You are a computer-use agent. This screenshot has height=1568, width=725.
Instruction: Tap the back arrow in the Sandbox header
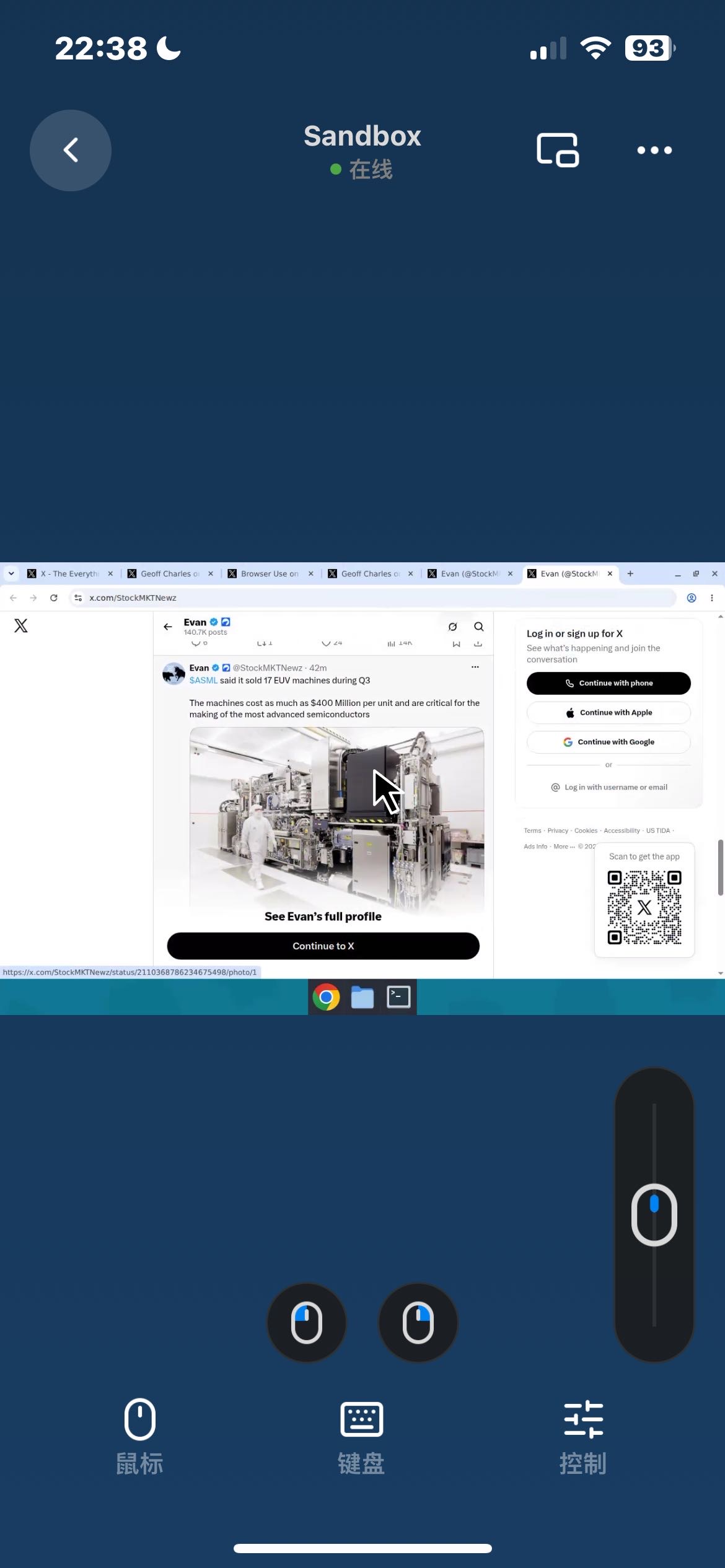coord(71,150)
